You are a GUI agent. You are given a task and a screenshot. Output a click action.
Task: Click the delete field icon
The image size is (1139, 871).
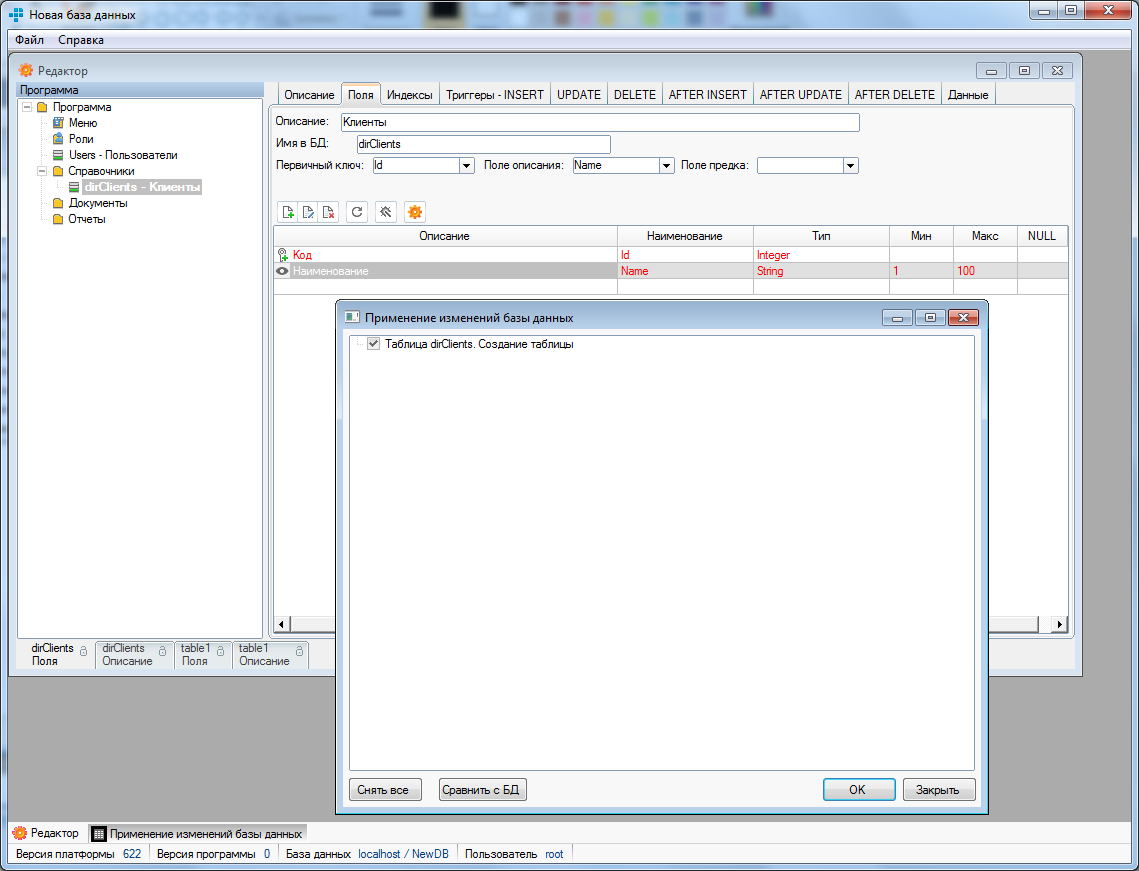tap(328, 212)
